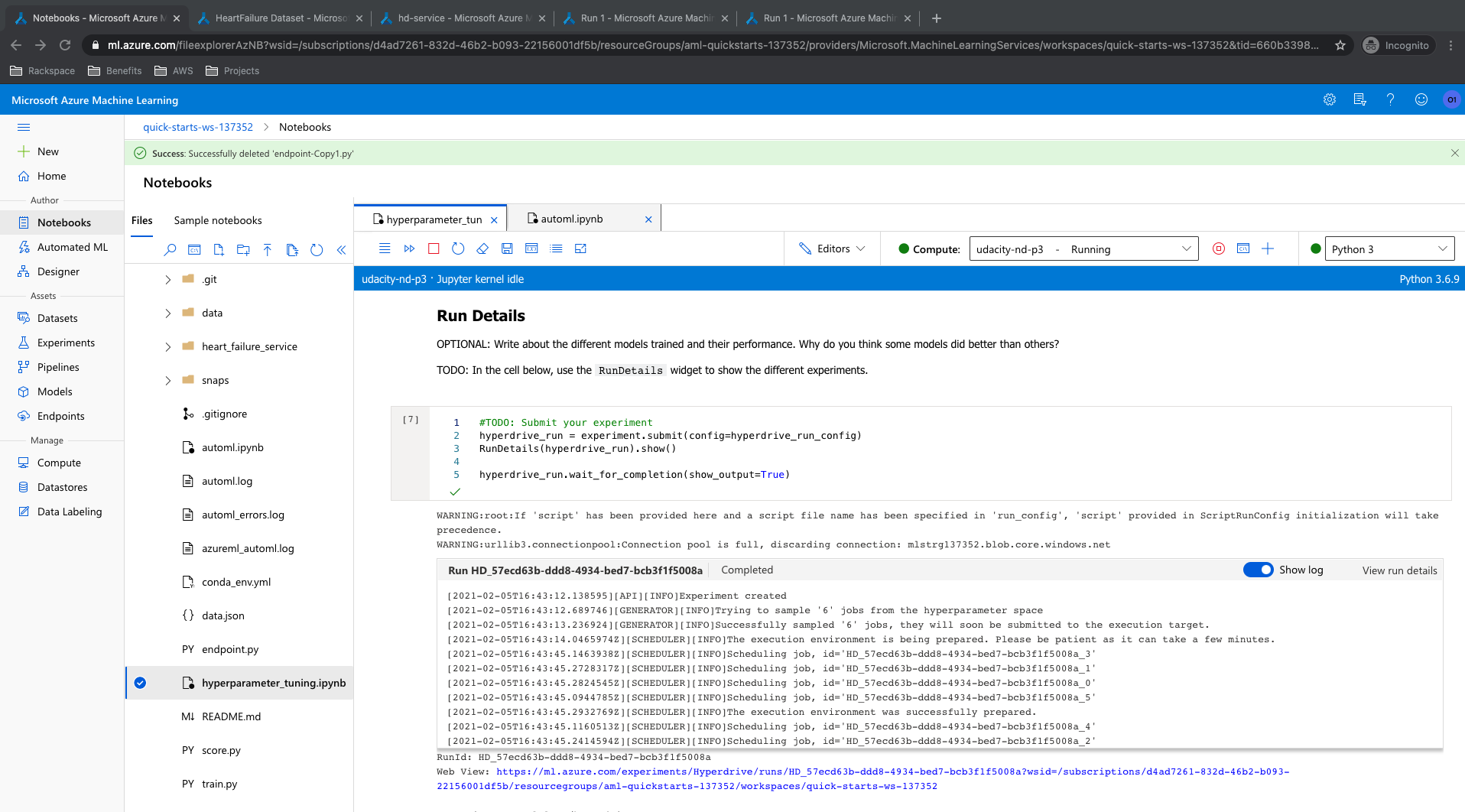The image size is (1465, 812).
Task: Uncheck hyperparameter_tuning.ipynb selection circle
Action: (x=140, y=683)
